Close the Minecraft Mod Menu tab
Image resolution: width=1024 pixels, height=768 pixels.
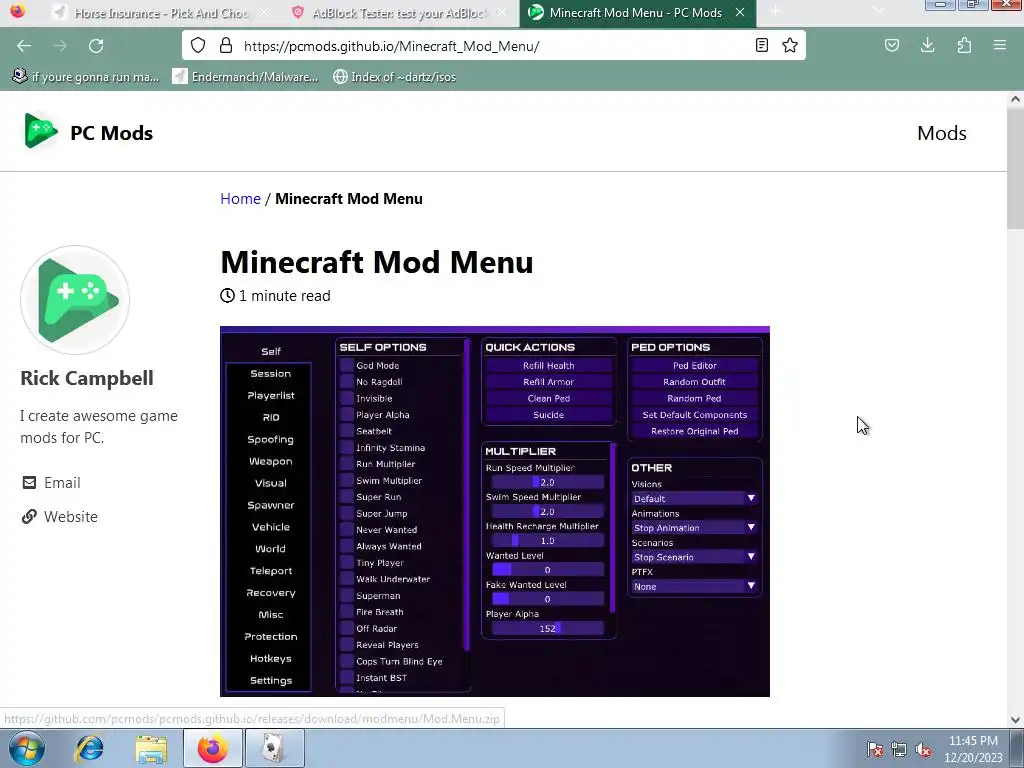(x=740, y=12)
